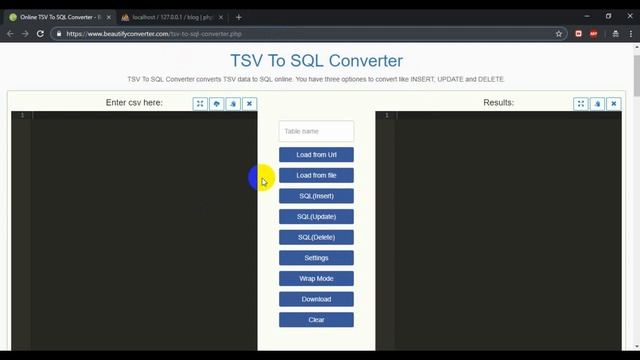The image size is (640, 360).
Task: Click inside the Results output editor
Action: 499,231
